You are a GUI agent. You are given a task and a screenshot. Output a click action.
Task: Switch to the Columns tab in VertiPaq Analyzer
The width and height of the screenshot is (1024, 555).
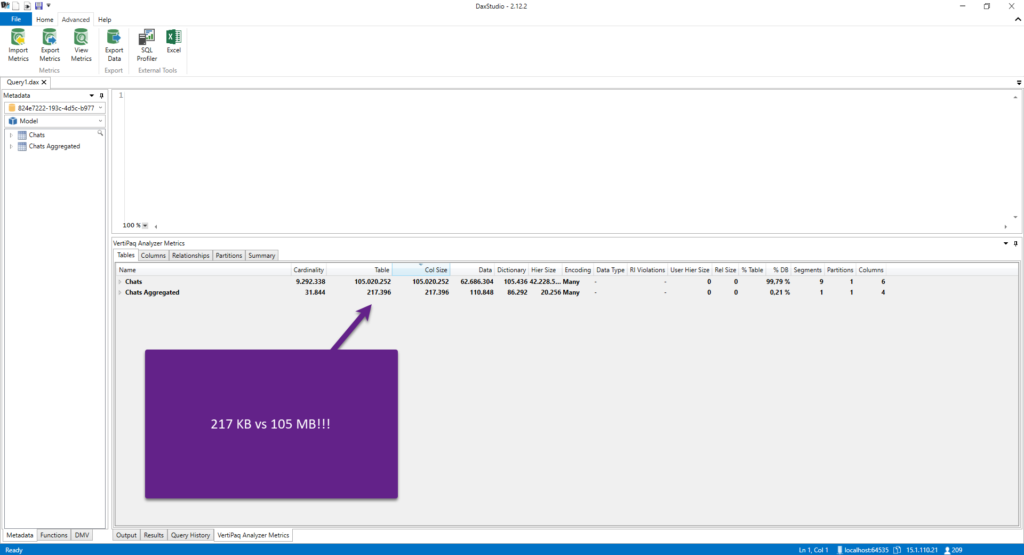pos(153,255)
